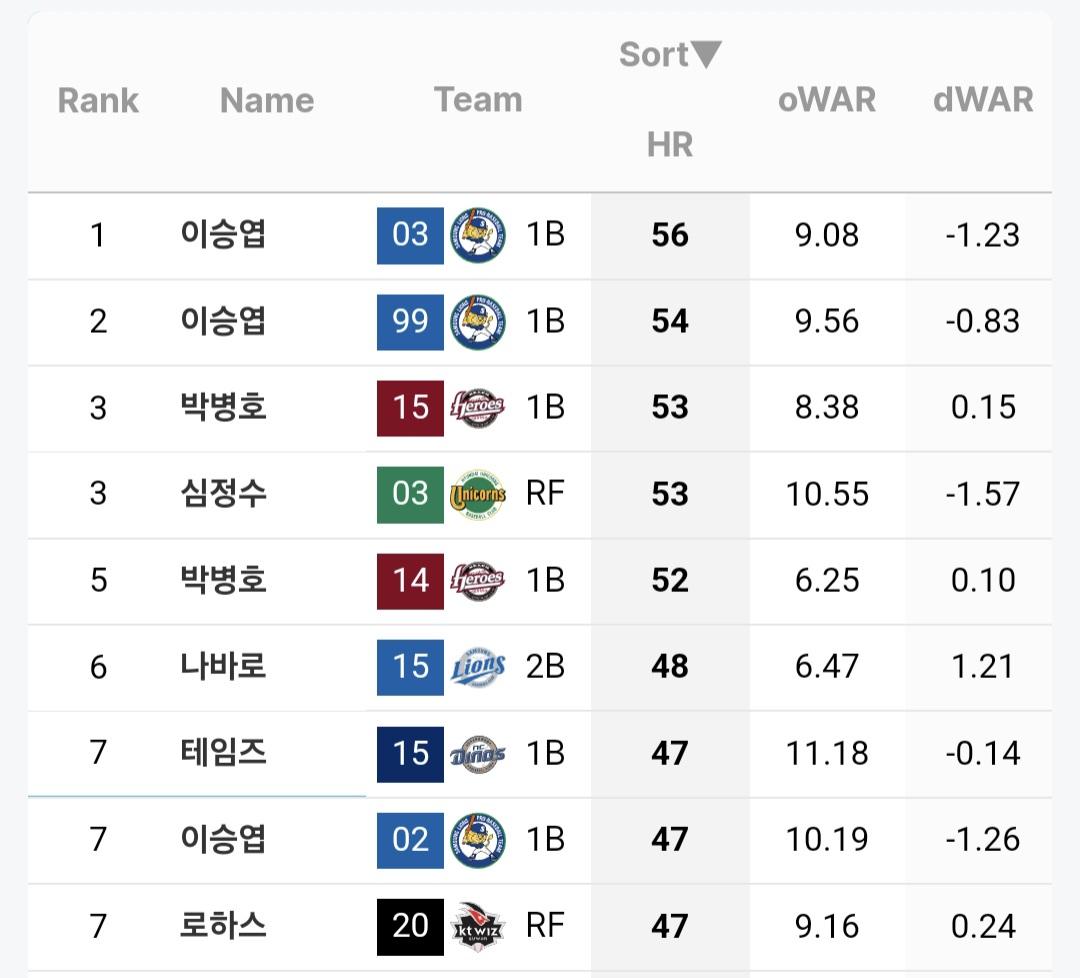
Task: Click the Name column header
Action: (266, 100)
